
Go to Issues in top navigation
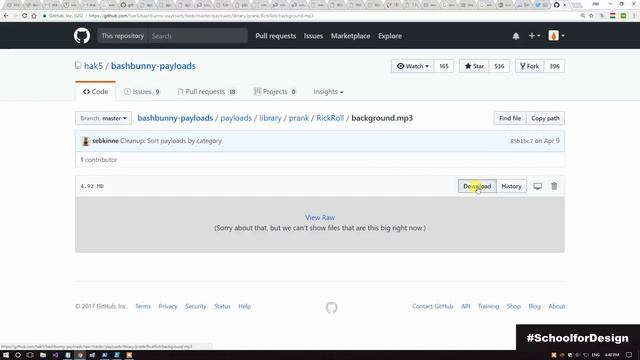coord(313,36)
